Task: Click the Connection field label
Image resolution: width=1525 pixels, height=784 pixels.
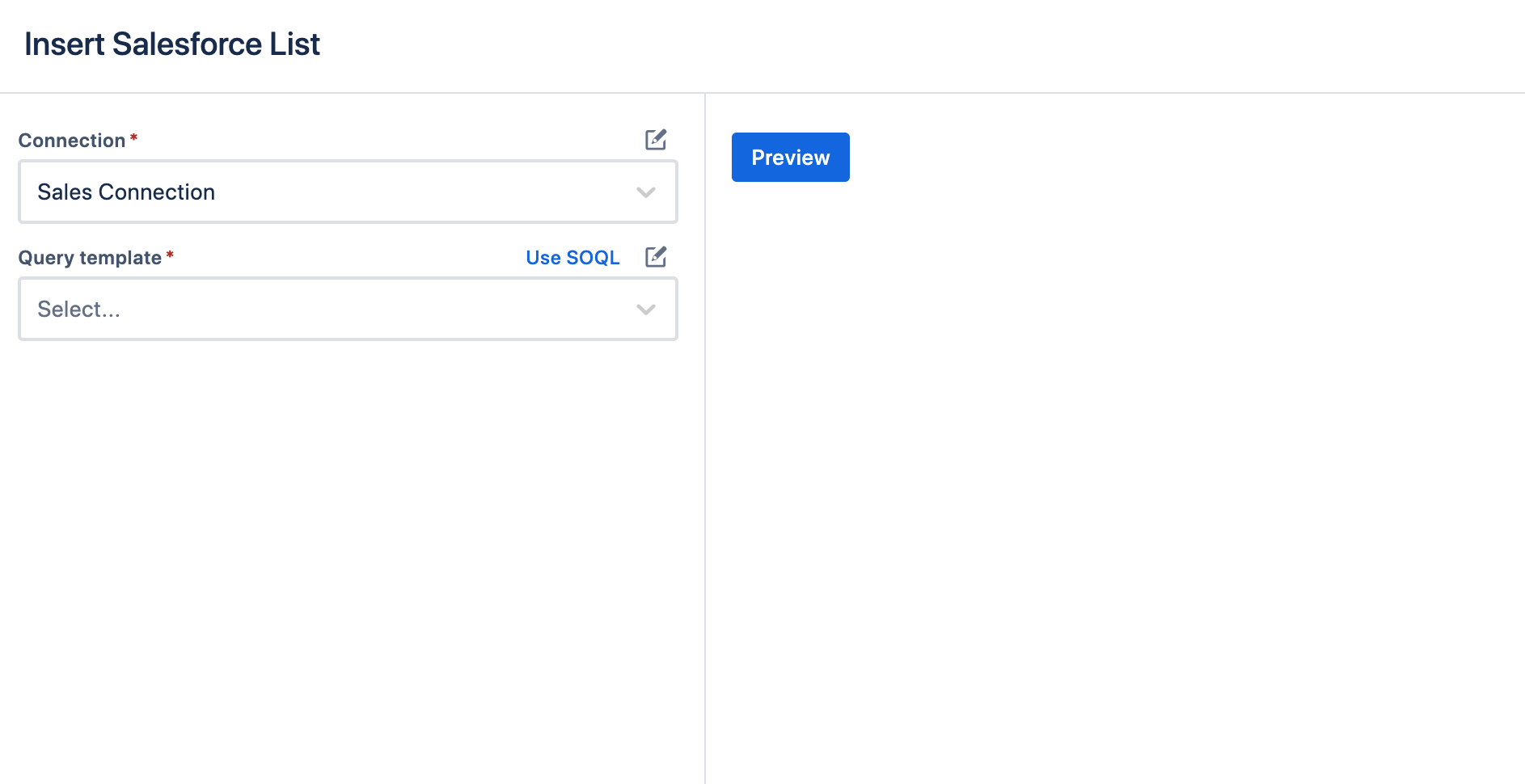Action: [72, 141]
